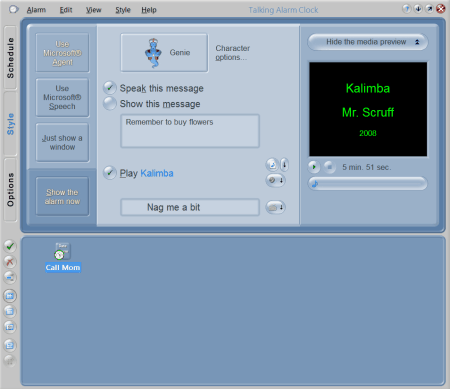Open the Character options link
450x389 pixels.
(232, 53)
